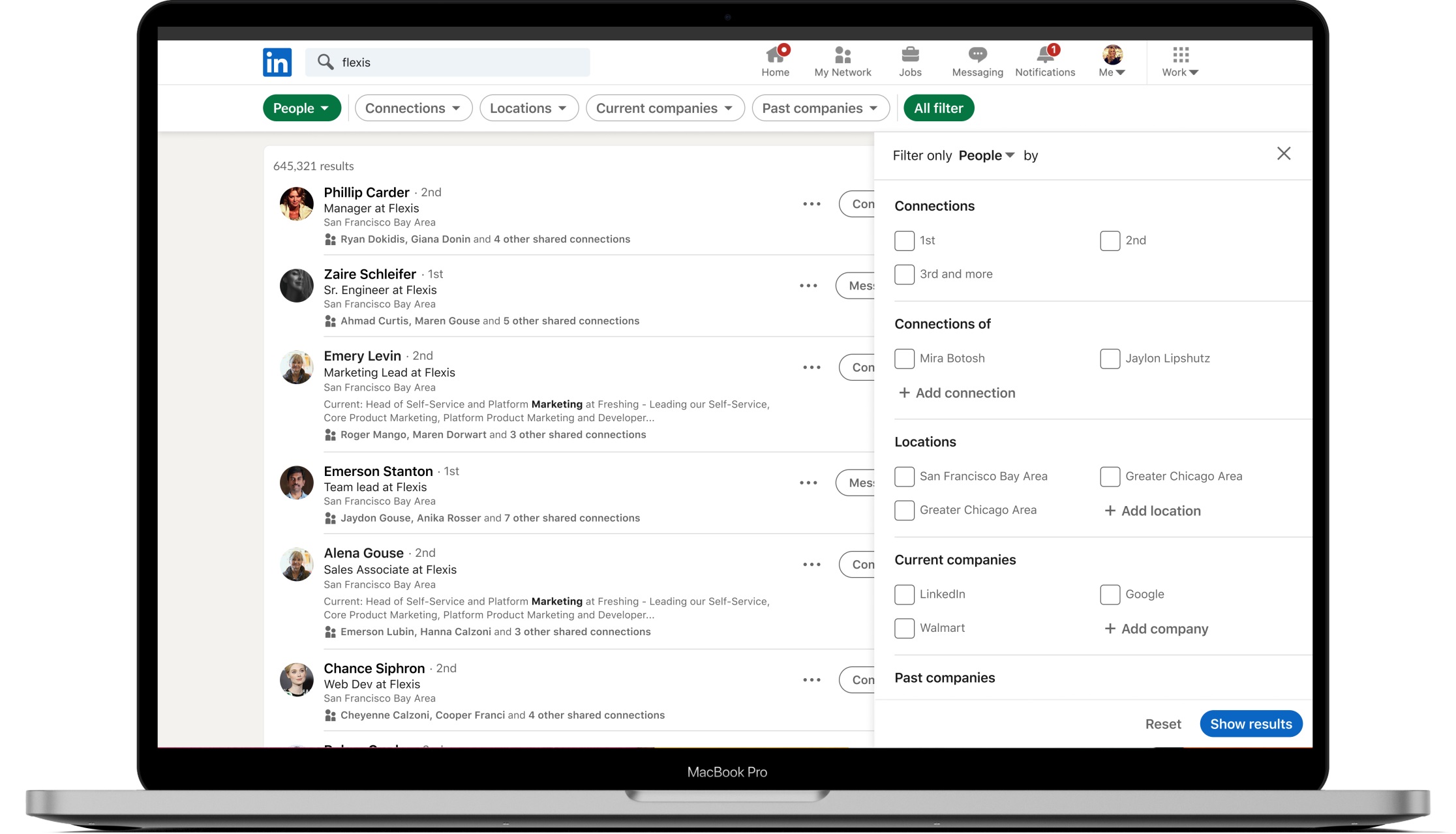This screenshot has width=1456, height=834.
Task: Check the Jaylon Lipshutz checkbox
Action: (1110, 359)
